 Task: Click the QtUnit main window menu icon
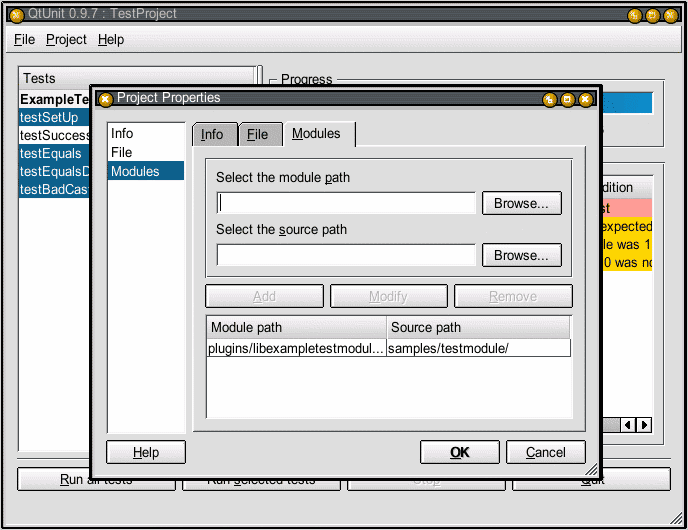(x=16, y=15)
